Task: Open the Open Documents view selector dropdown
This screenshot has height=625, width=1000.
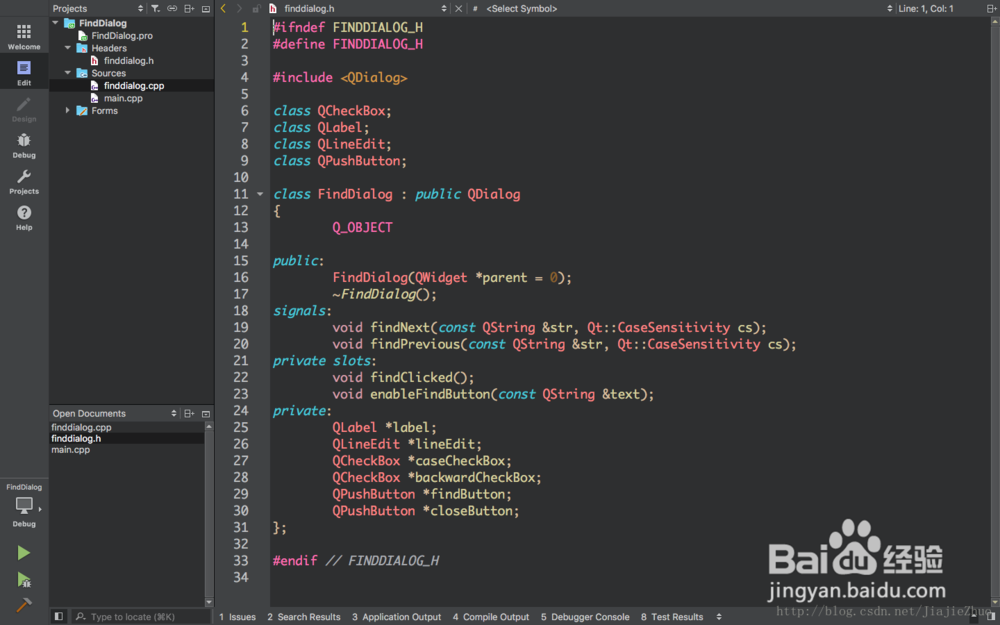Action: pos(173,413)
